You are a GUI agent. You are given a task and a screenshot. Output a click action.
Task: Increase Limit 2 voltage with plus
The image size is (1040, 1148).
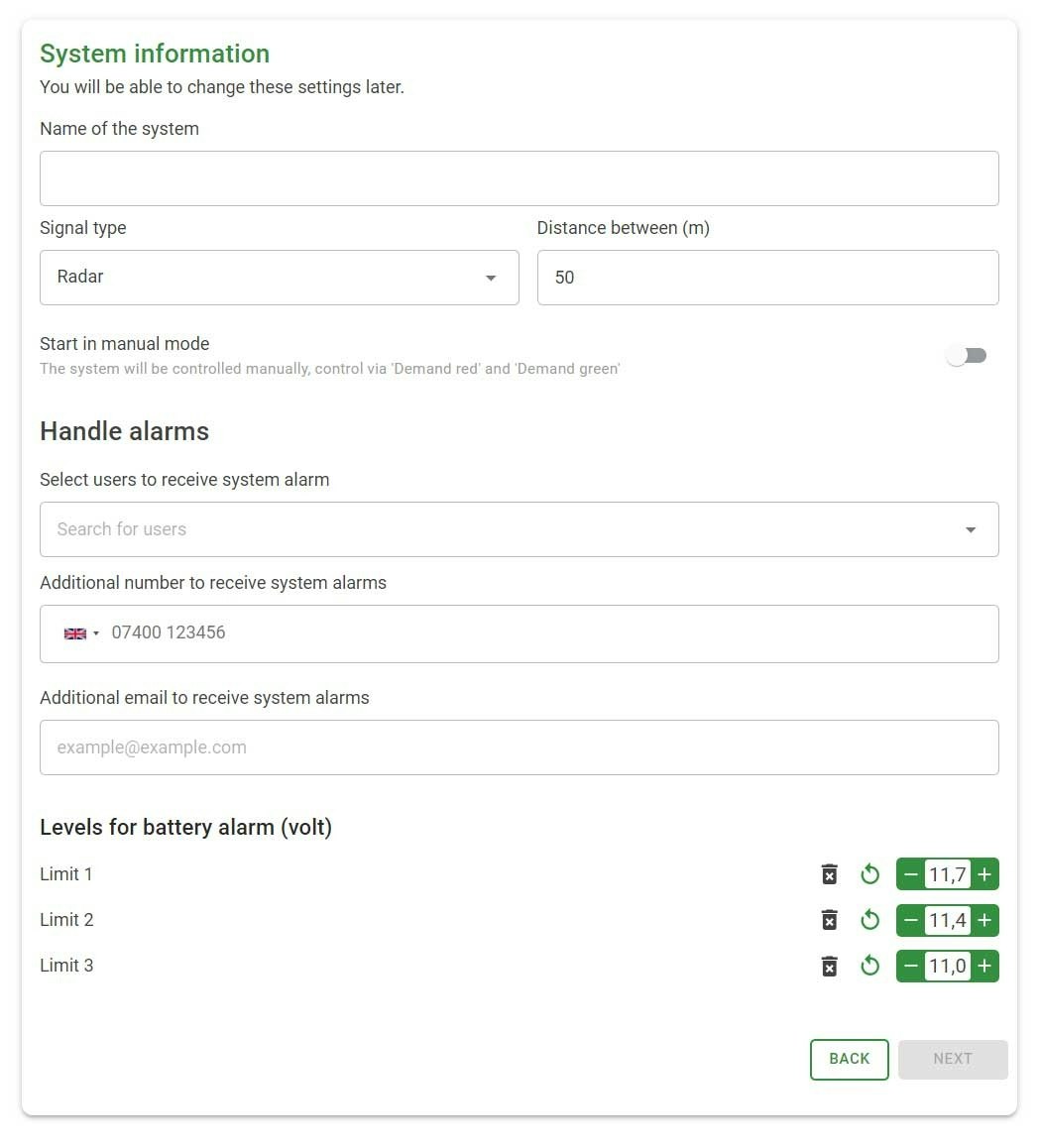pos(984,920)
